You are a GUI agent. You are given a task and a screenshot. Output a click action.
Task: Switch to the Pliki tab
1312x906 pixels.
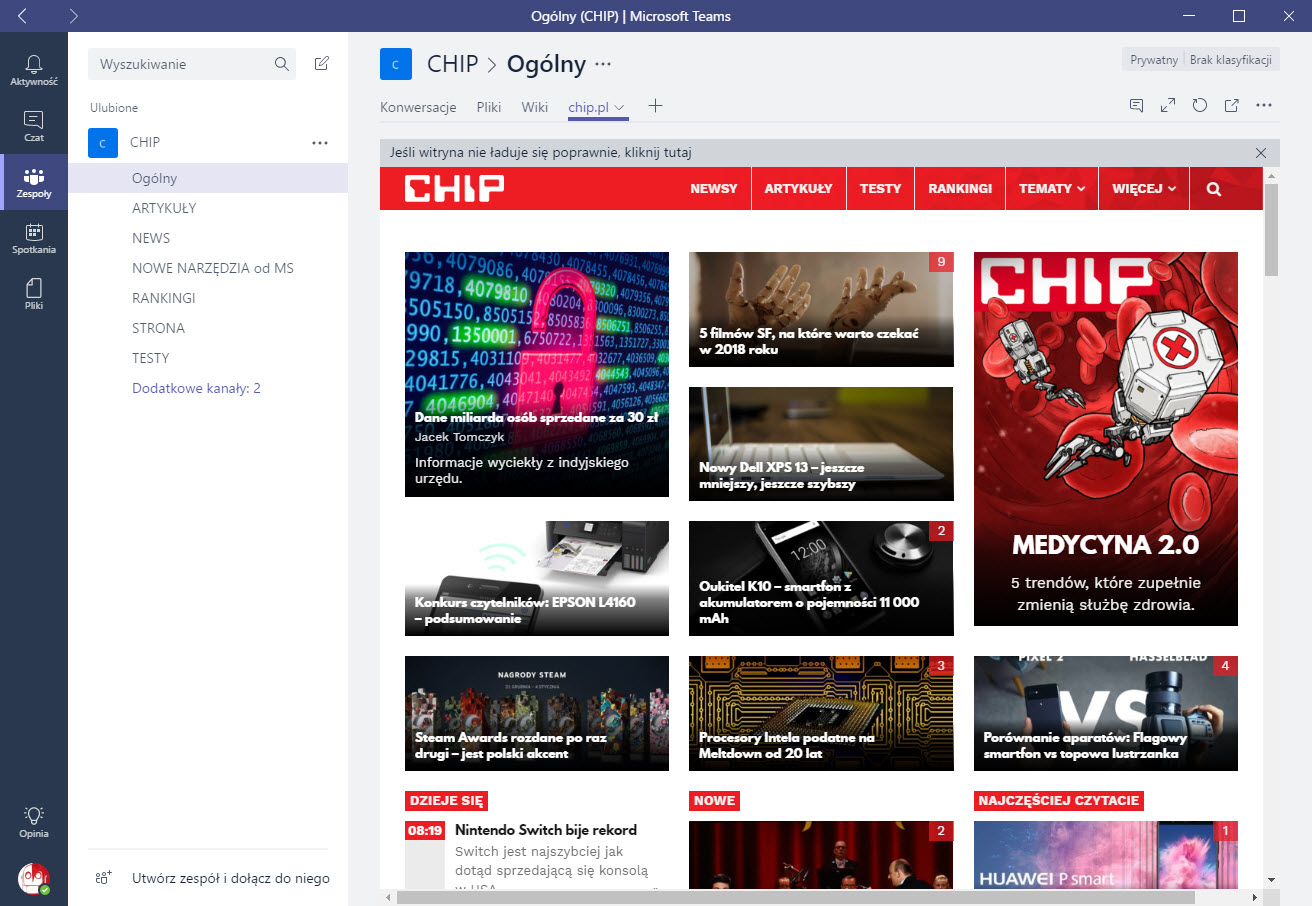coord(489,107)
